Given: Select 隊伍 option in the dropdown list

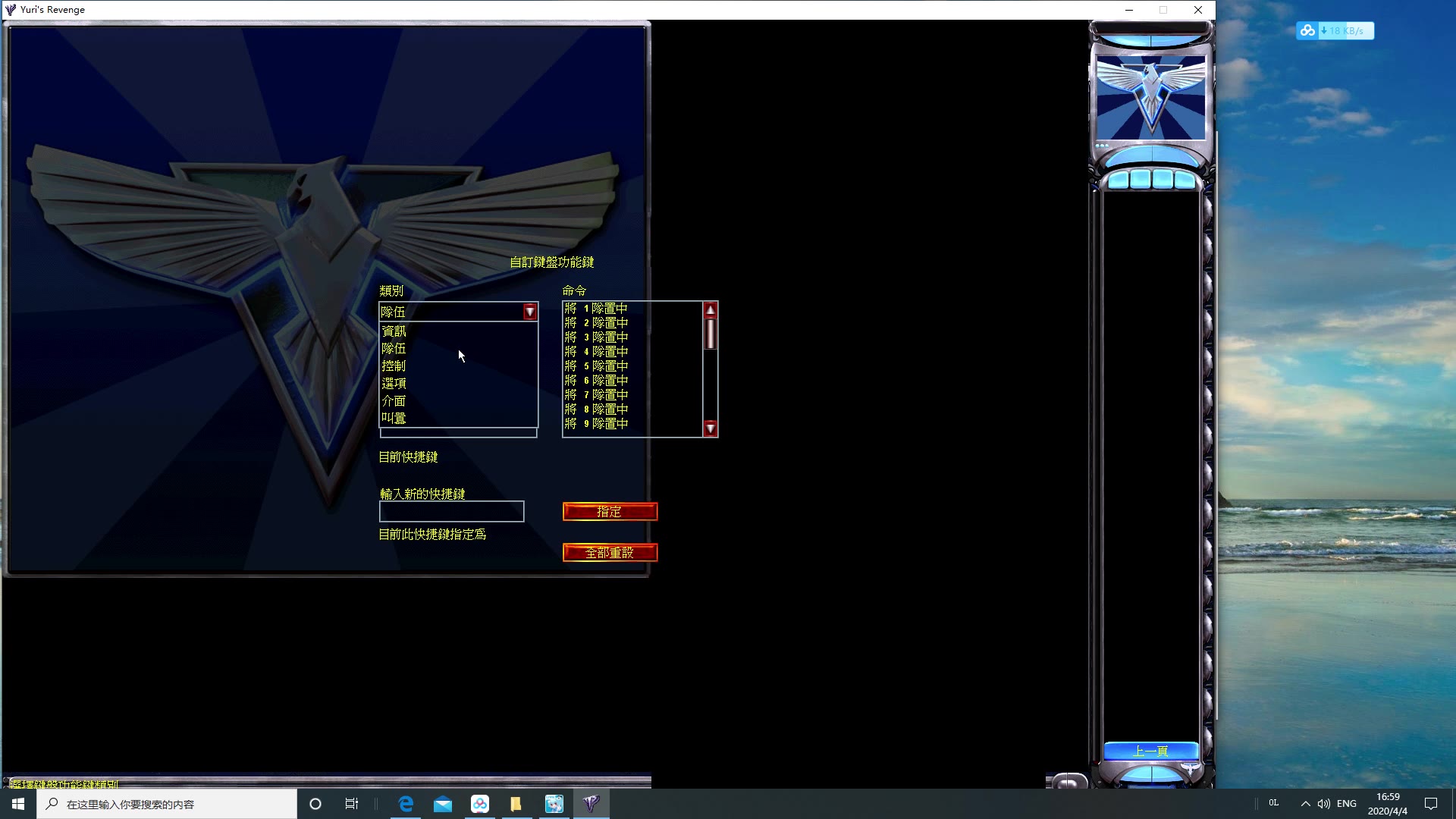Looking at the screenshot, I should pyautogui.click(x=458, y=349).
